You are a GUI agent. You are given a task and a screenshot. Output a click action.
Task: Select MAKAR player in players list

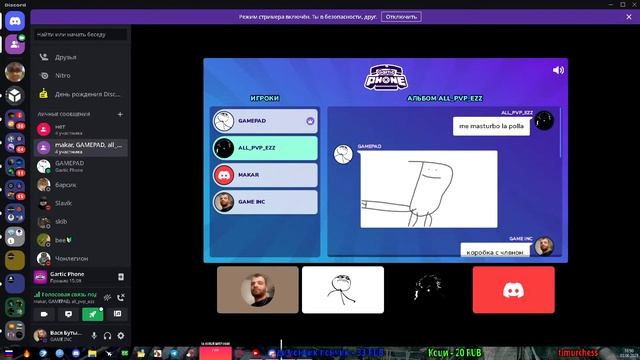click(264, 175)
